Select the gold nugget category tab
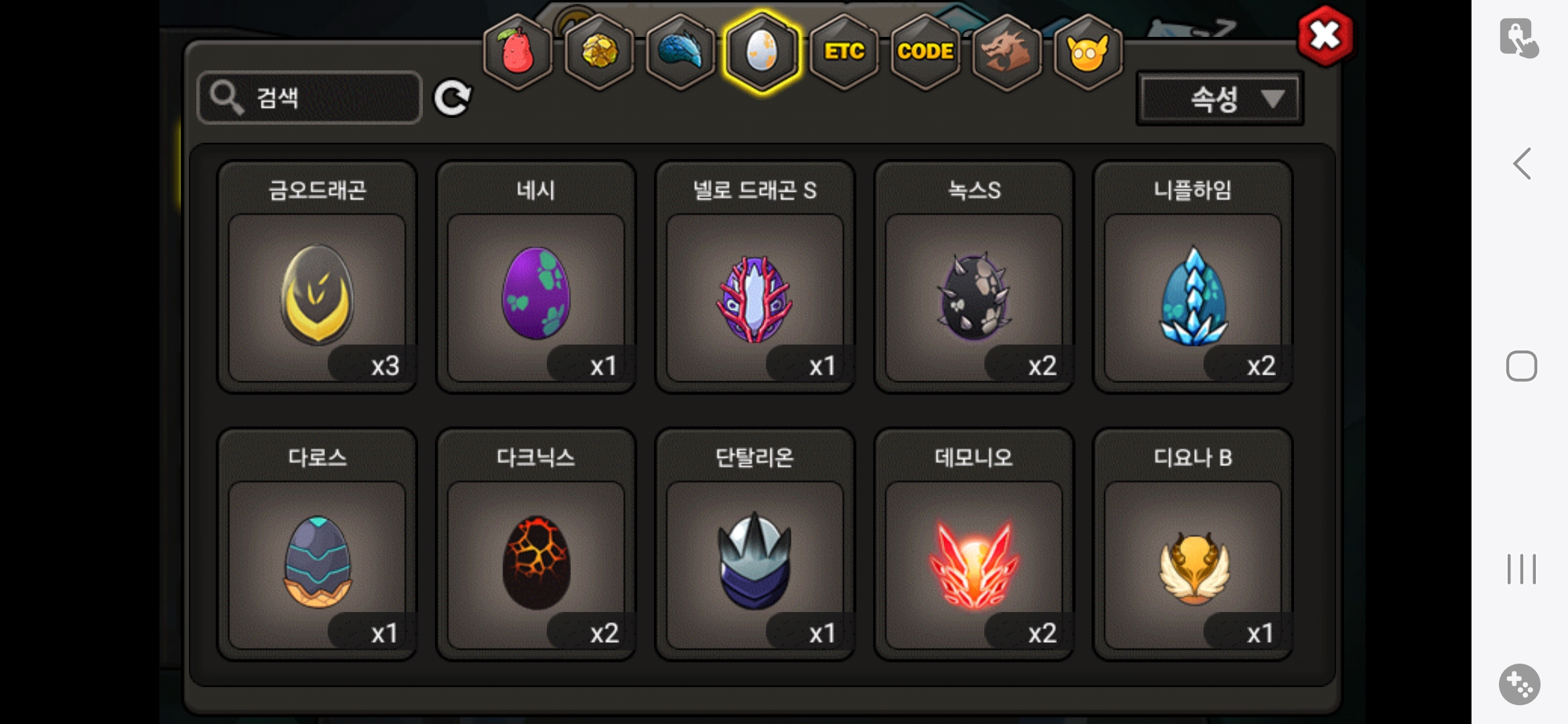The image size is (1568, 724). 599,52
